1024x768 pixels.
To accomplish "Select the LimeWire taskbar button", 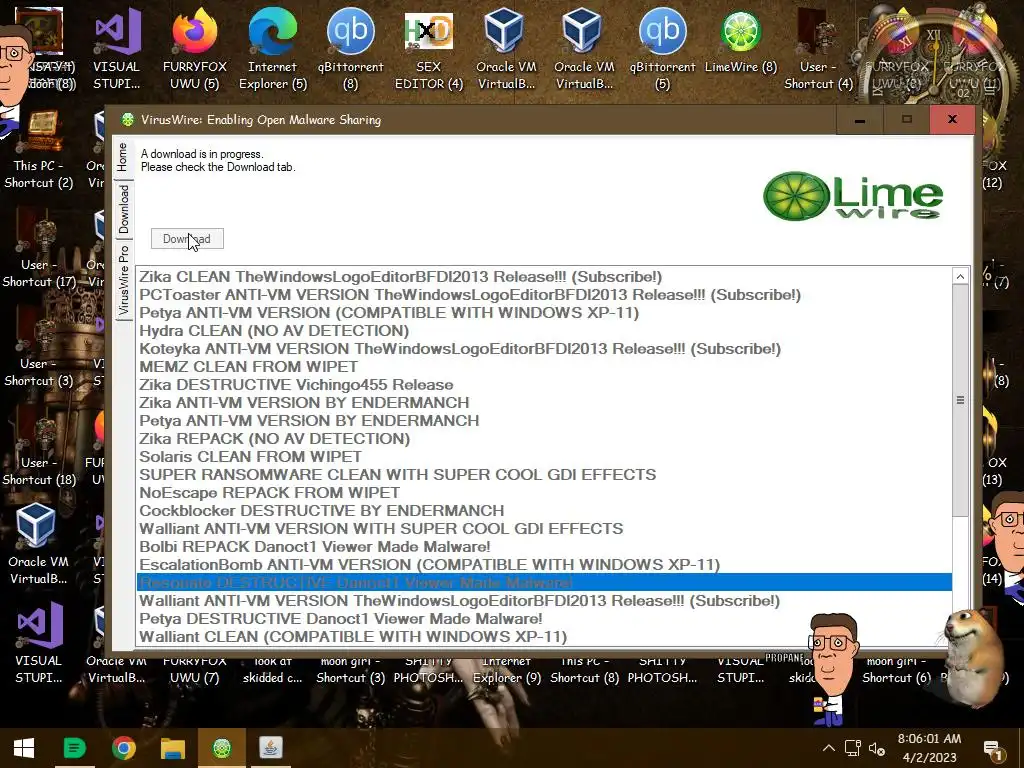I will coord(222,748).
